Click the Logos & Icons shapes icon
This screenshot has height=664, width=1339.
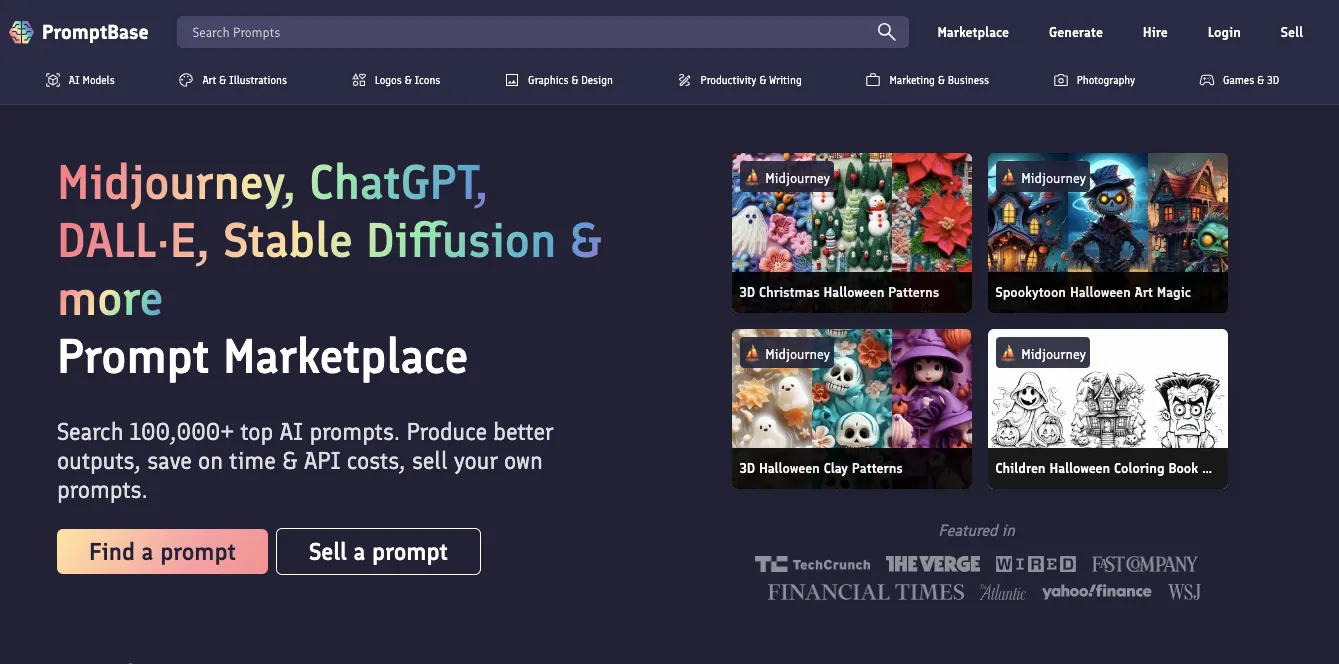coord(359,80)
